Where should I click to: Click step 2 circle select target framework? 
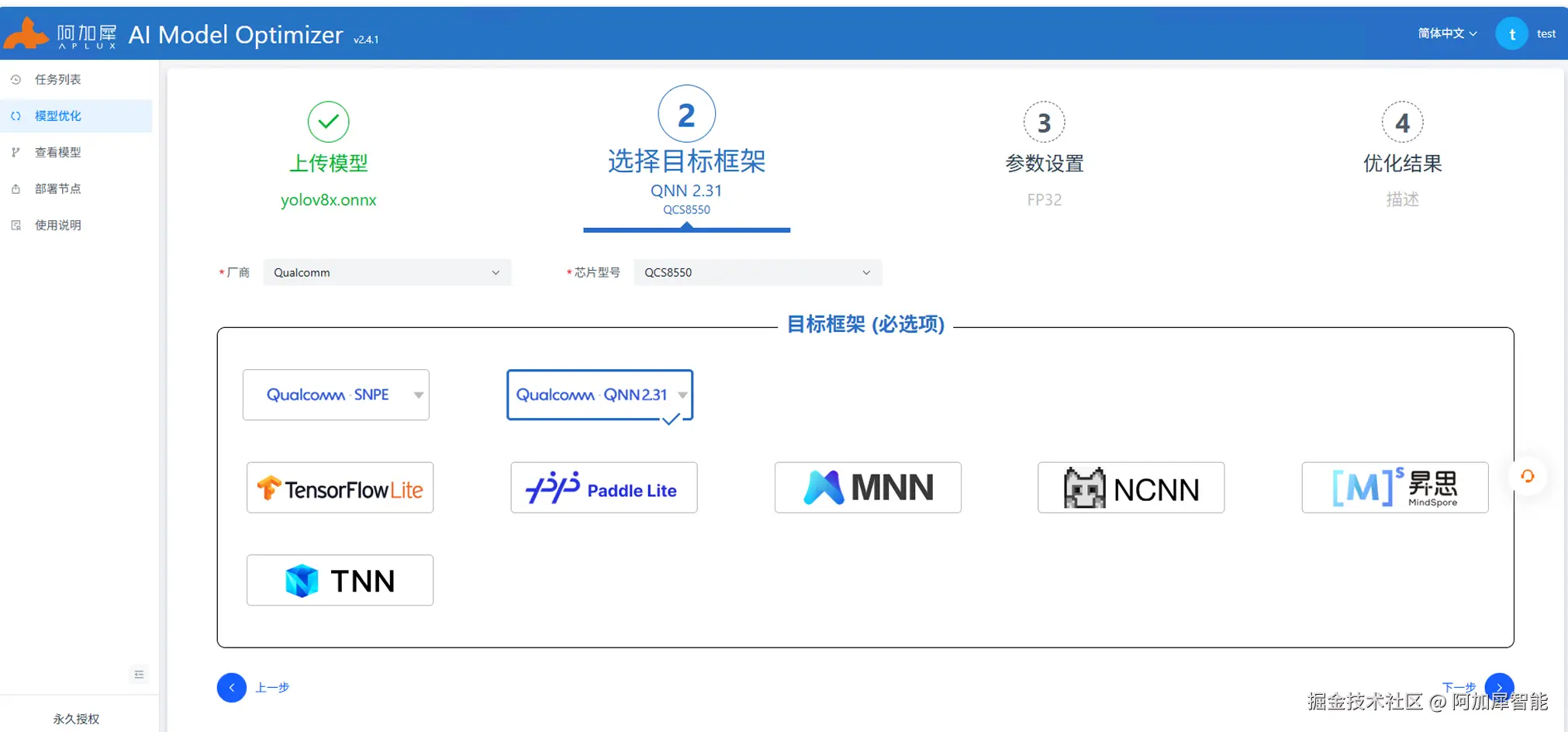(686, 115)
